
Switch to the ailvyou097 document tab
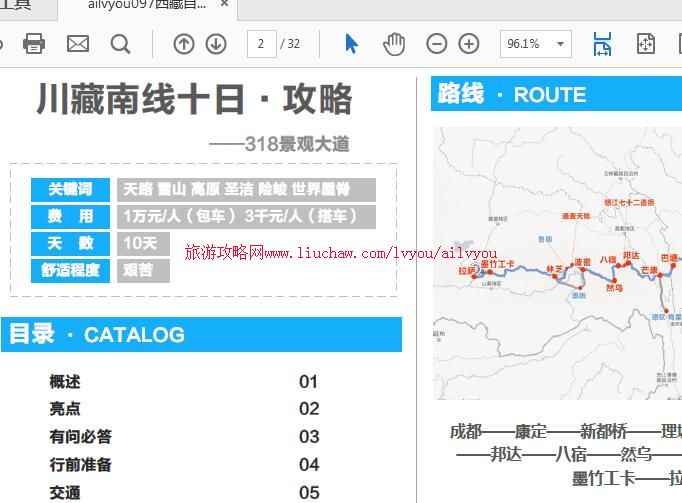click(x=147, y=5)
